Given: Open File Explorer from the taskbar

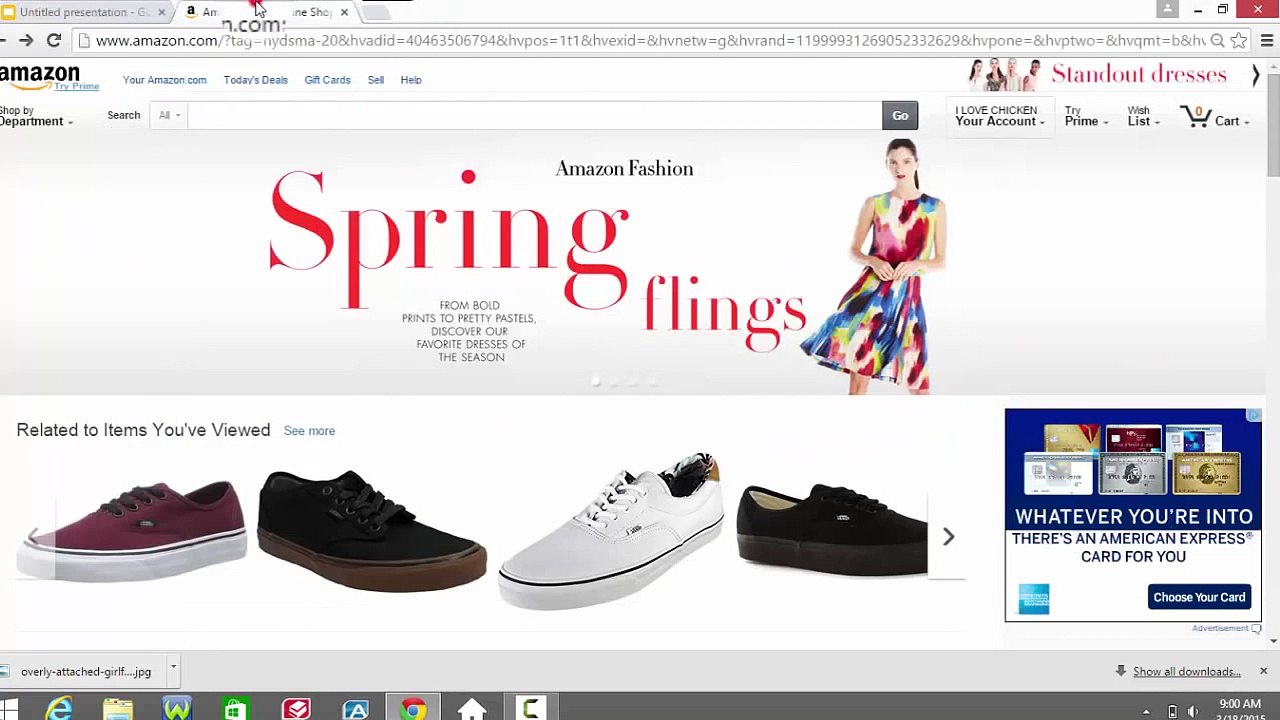Looking at the screenshot, I should tap(118, 709).
